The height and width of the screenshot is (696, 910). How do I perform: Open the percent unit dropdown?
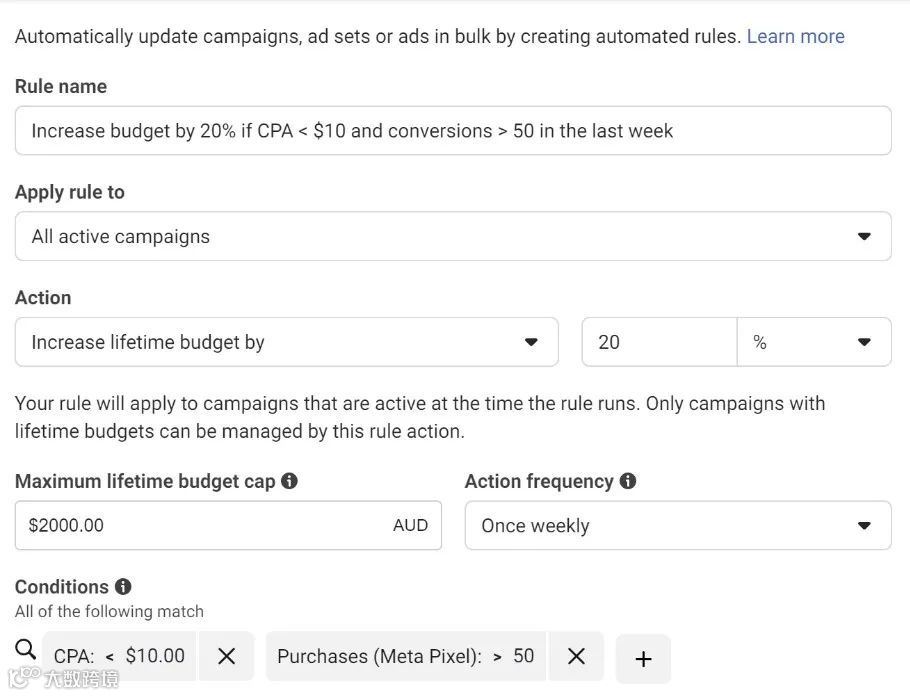(x=813, y=342)
